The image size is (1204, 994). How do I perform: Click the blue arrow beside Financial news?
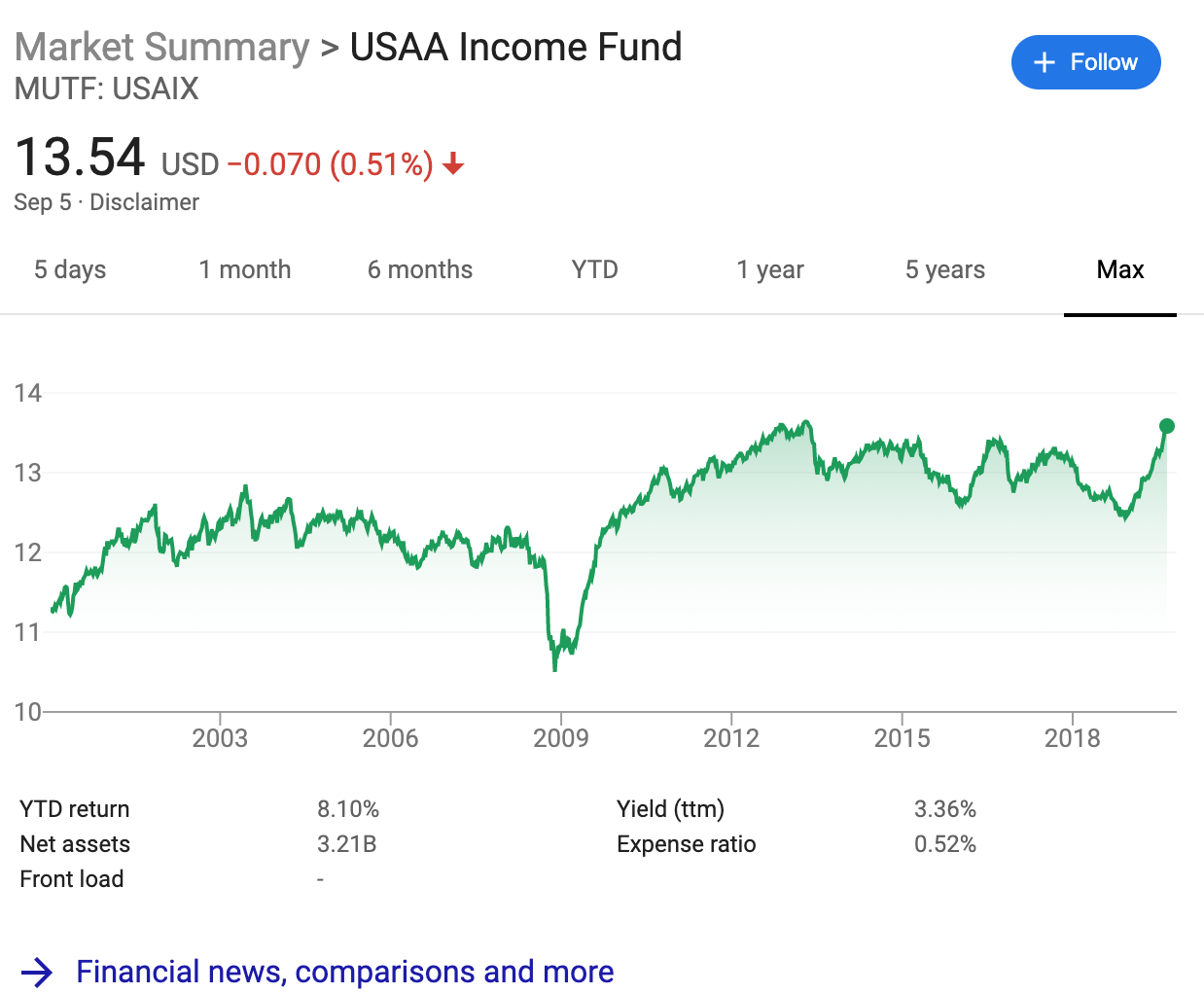click(x=37, y=972)
